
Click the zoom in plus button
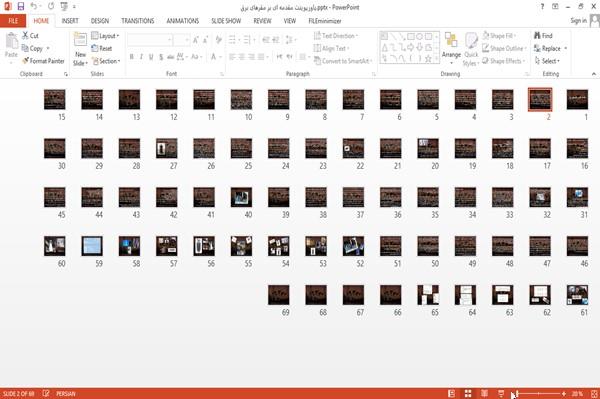pyautogui.click(x=564, y=394)
